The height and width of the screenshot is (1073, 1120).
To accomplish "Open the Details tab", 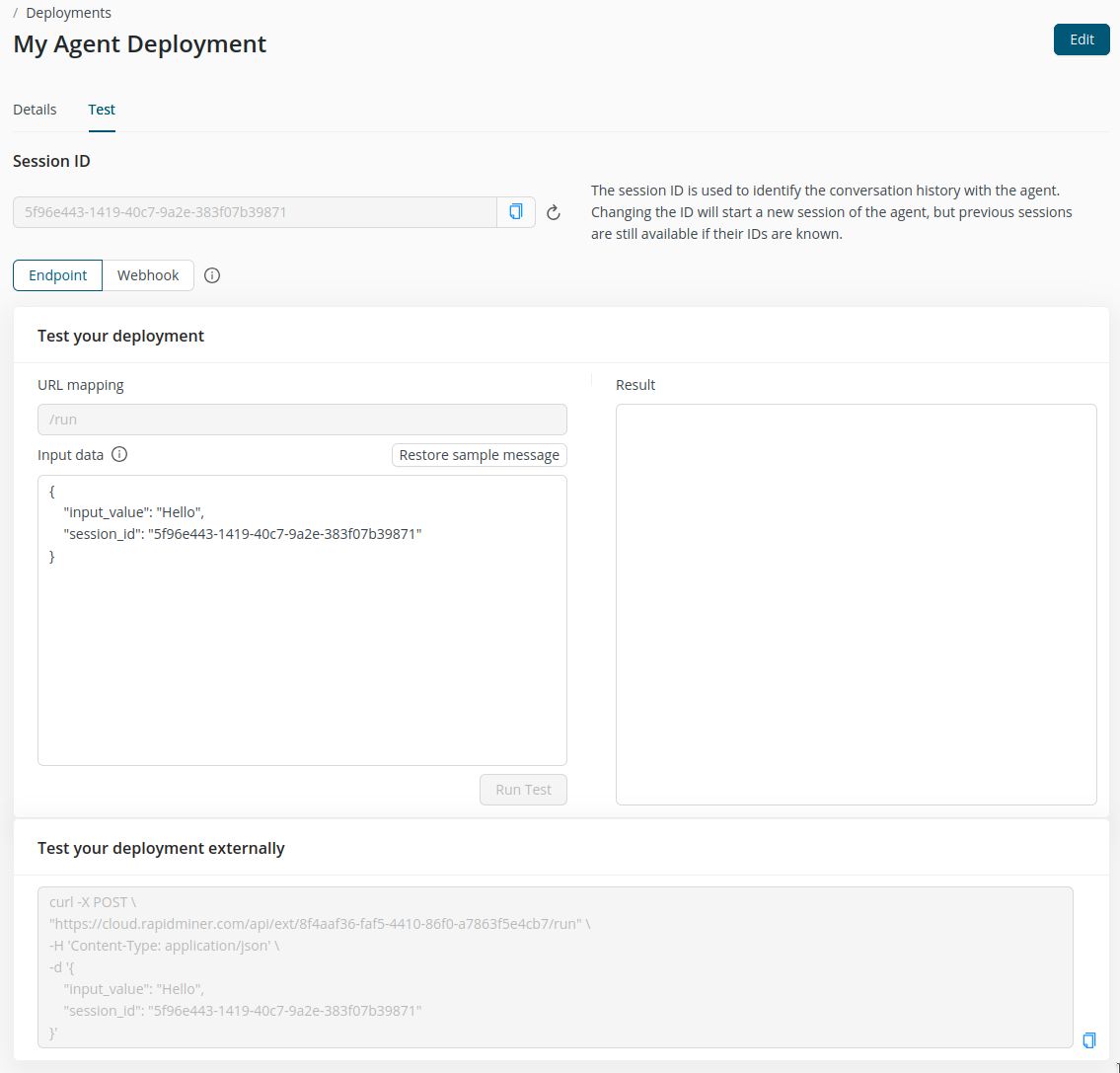I will pyautogui.click(x=35, y=109).
